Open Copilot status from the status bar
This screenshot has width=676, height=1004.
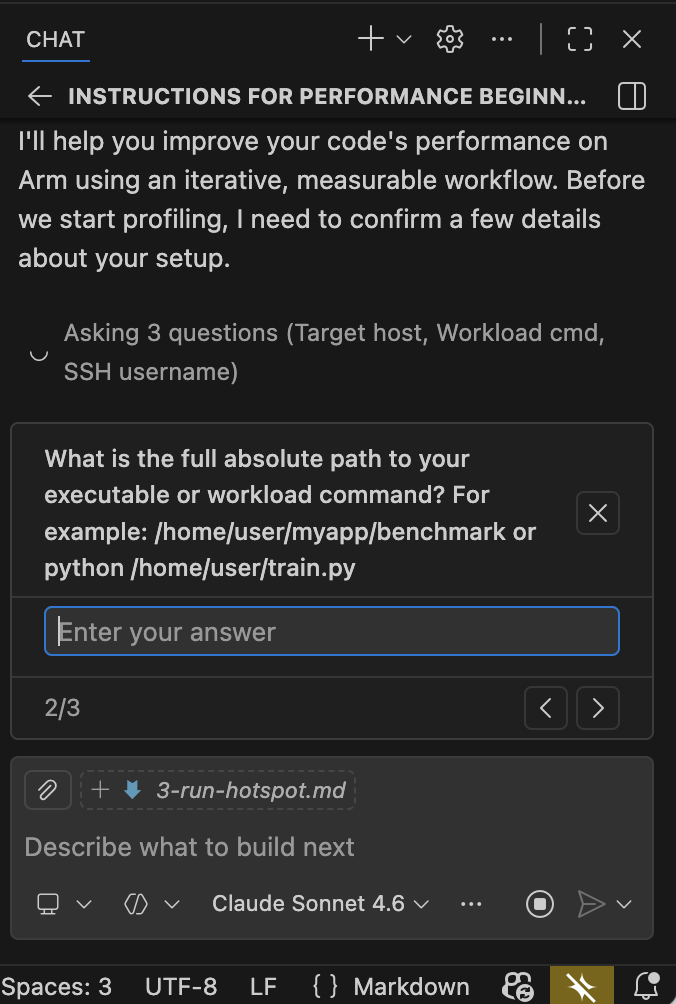tap(519, 985)
